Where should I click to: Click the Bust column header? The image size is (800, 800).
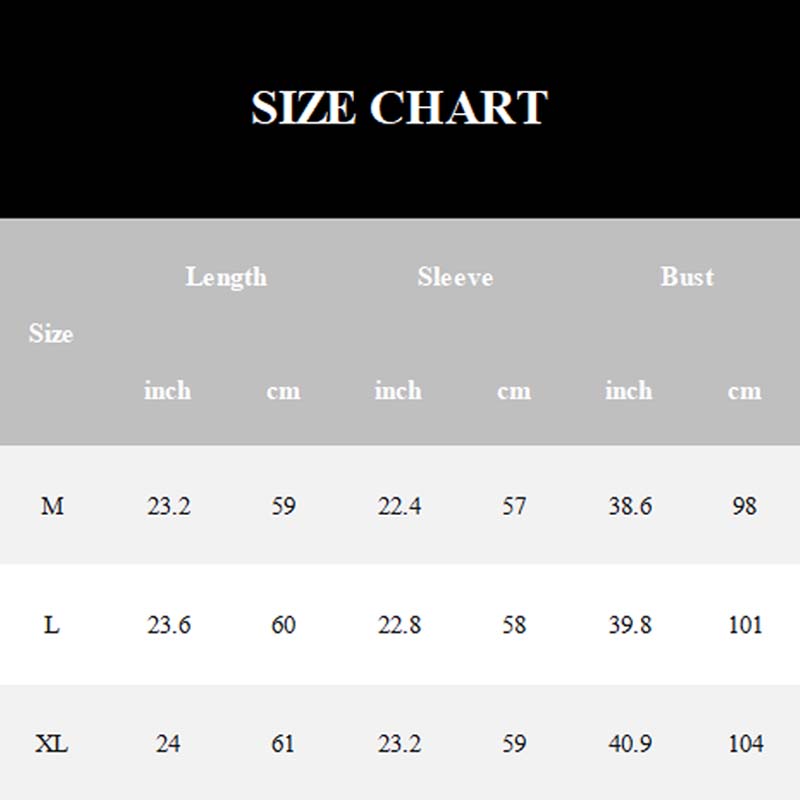(687, 277)
